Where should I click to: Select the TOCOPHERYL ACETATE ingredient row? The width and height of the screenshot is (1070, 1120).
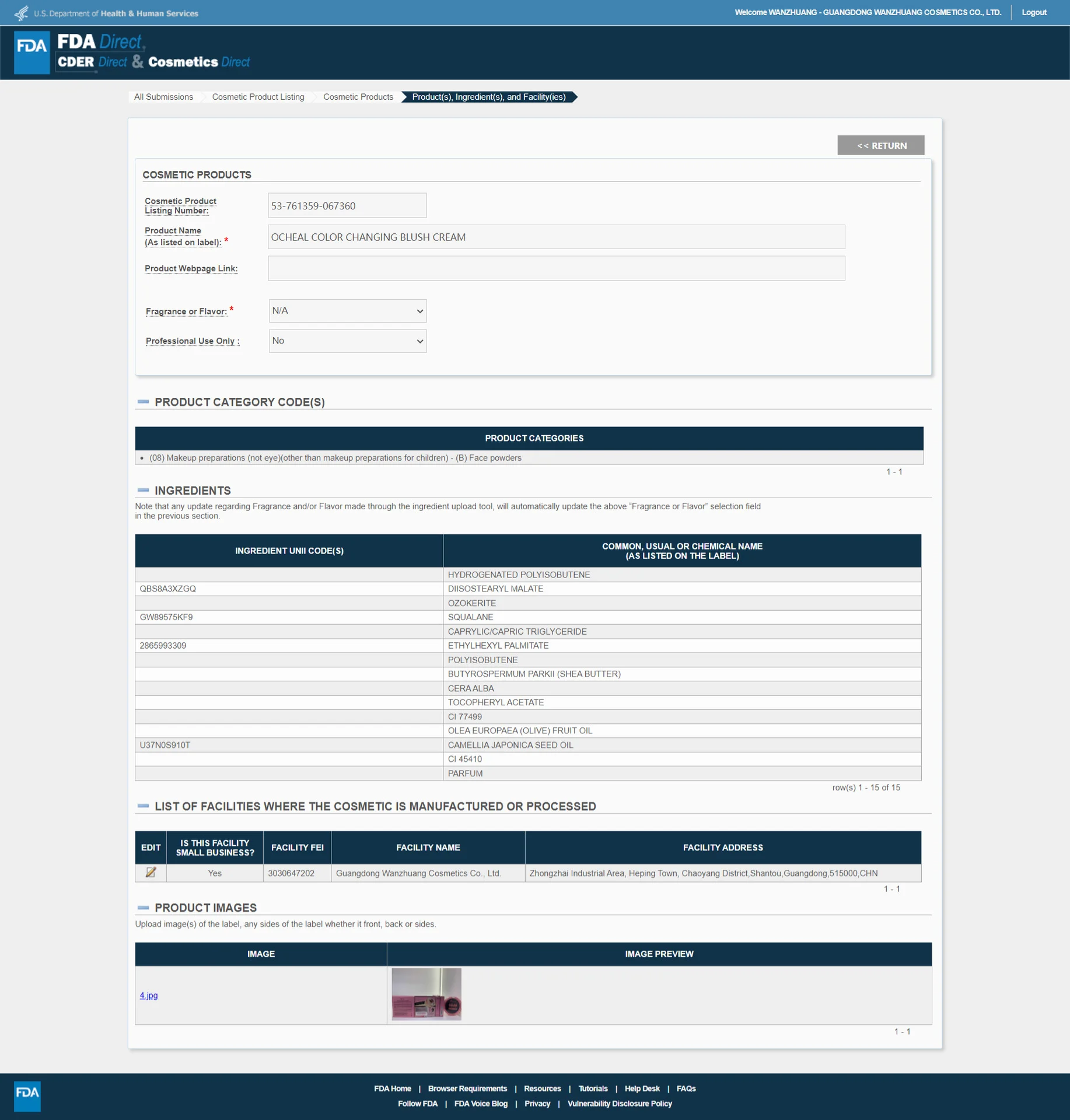point(528,702)
